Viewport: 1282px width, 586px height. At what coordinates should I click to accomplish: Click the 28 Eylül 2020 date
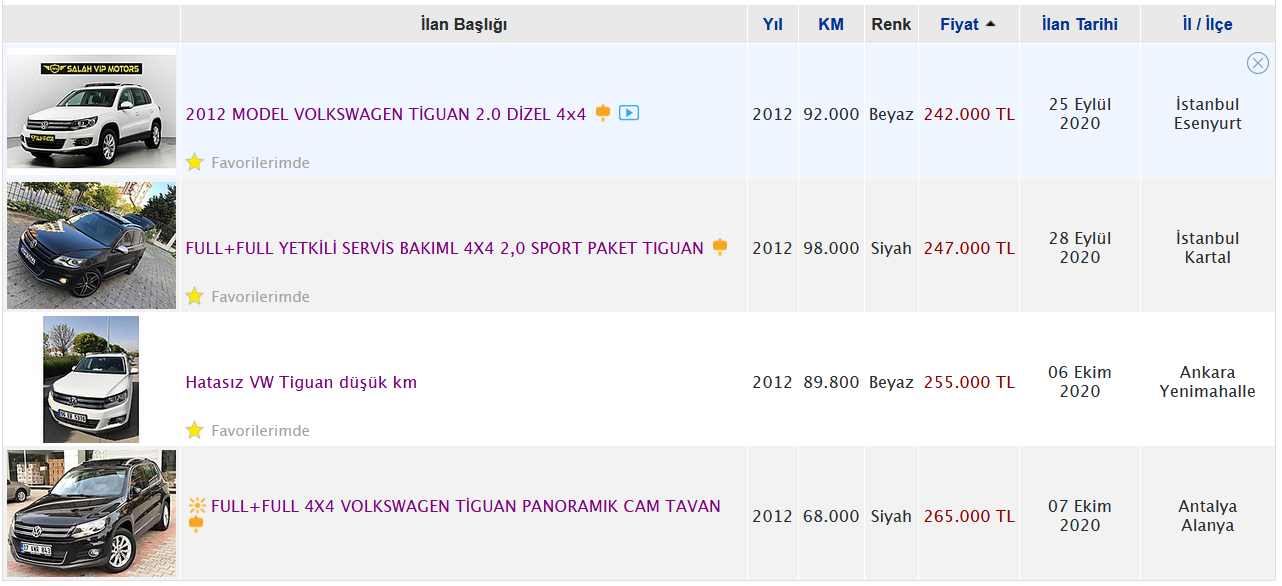1080,248
